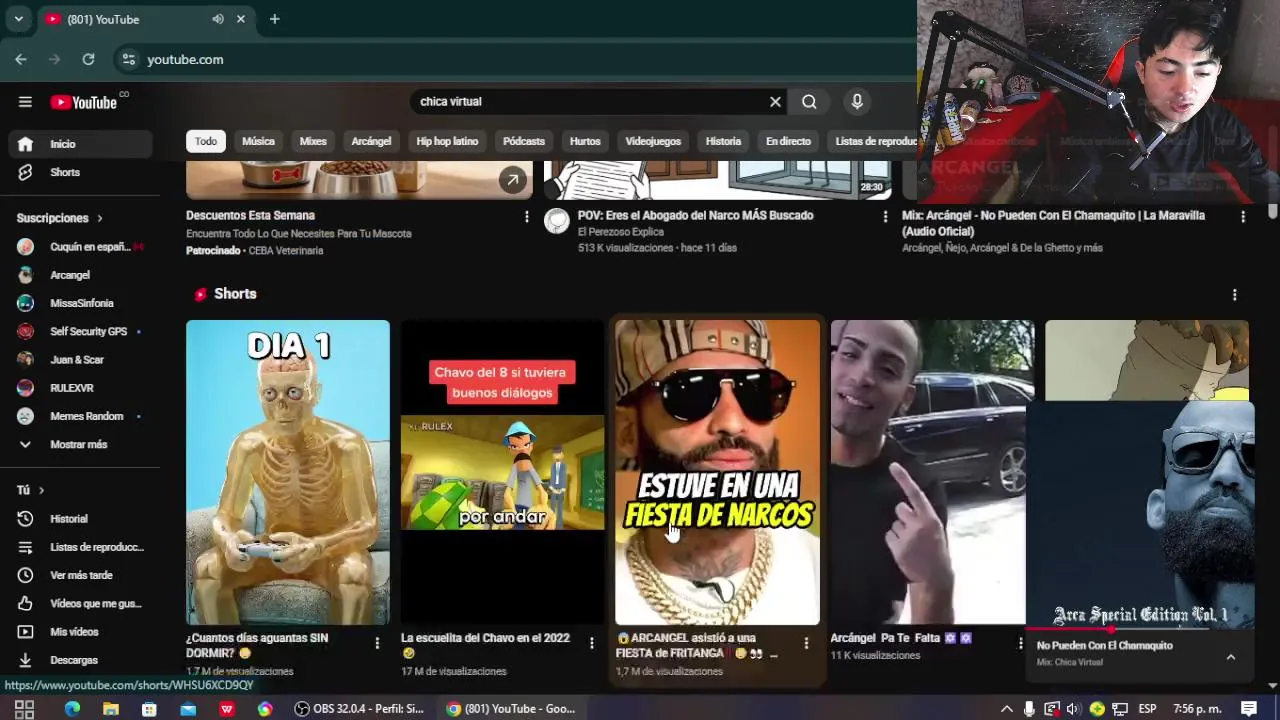Select the Arcángel filter chip
This screenshot has height=720, width=1280.
[371, 141]
